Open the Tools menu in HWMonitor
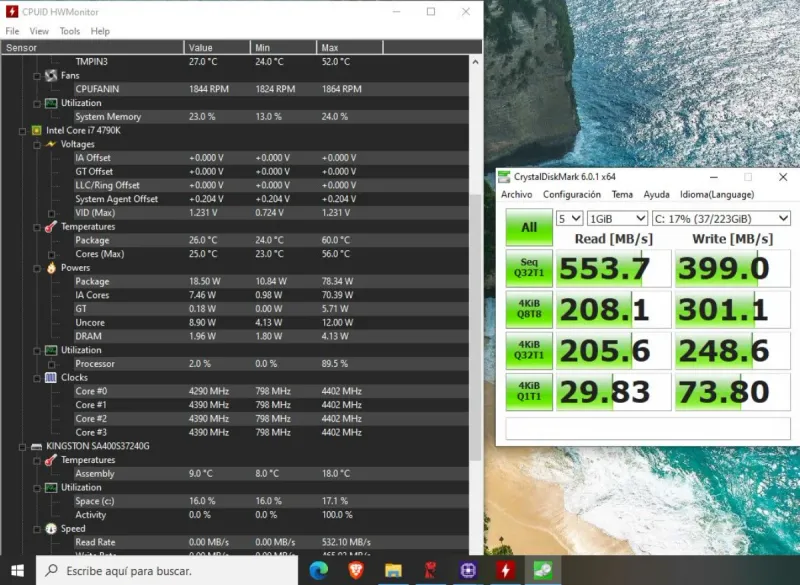The image size is (800, 585). pyautogui.click(x=70, y=31)
